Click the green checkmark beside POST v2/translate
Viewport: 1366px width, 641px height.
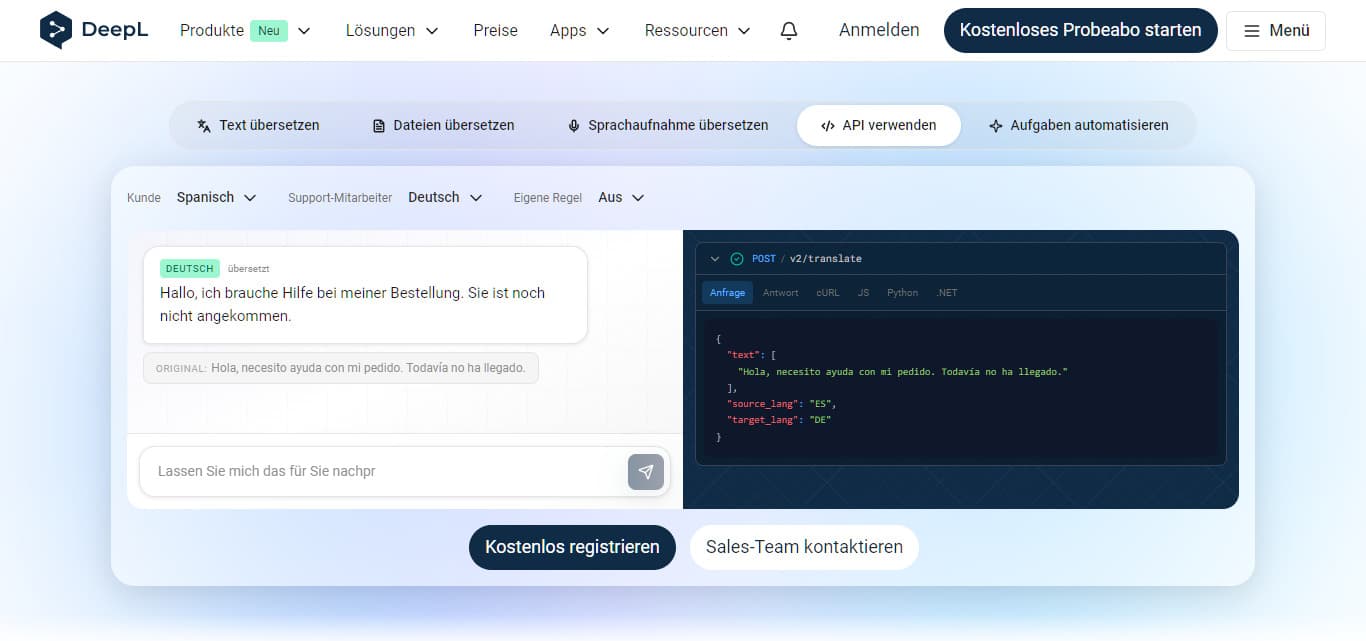pyautogui.click(x=735, y=258)
